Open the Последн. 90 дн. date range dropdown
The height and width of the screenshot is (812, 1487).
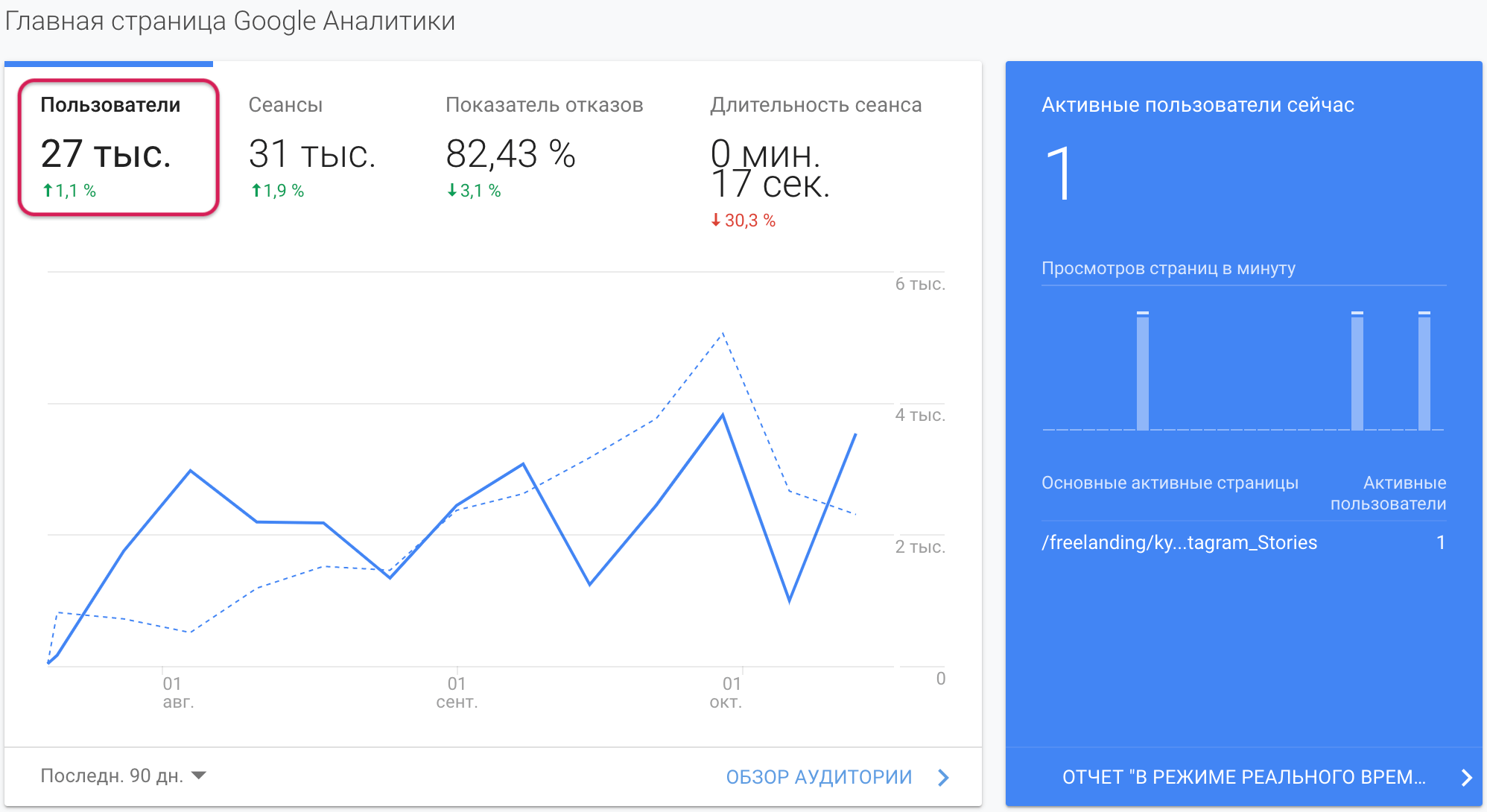point(112,775)
